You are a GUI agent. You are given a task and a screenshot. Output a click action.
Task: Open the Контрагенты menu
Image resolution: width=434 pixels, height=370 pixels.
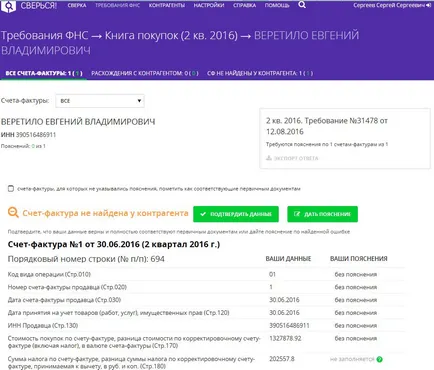[167, 6]
